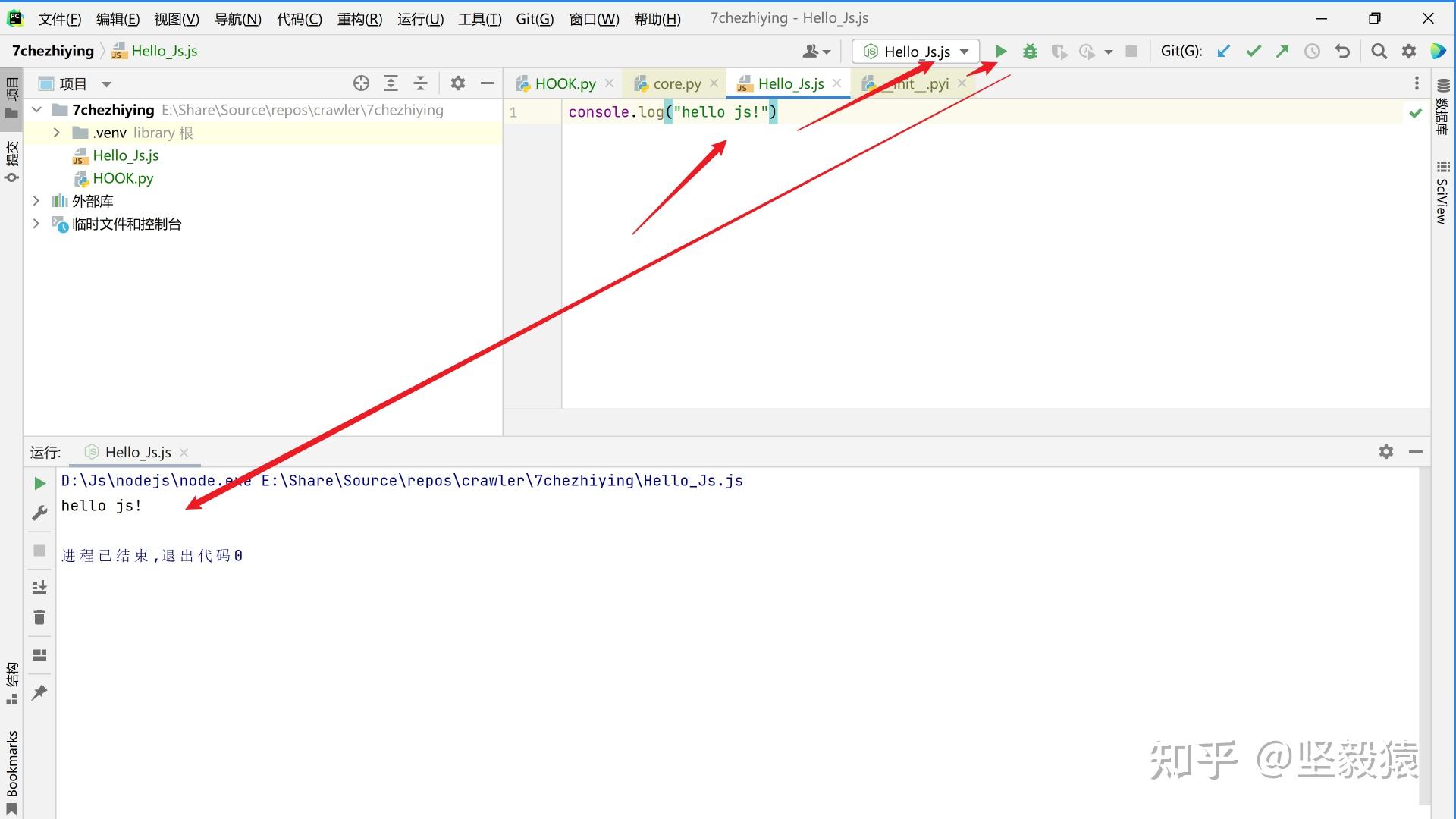Screen dimensions: 1456x819
Task: Click the Git commit checkmark icon
Action: (1253, 52)
